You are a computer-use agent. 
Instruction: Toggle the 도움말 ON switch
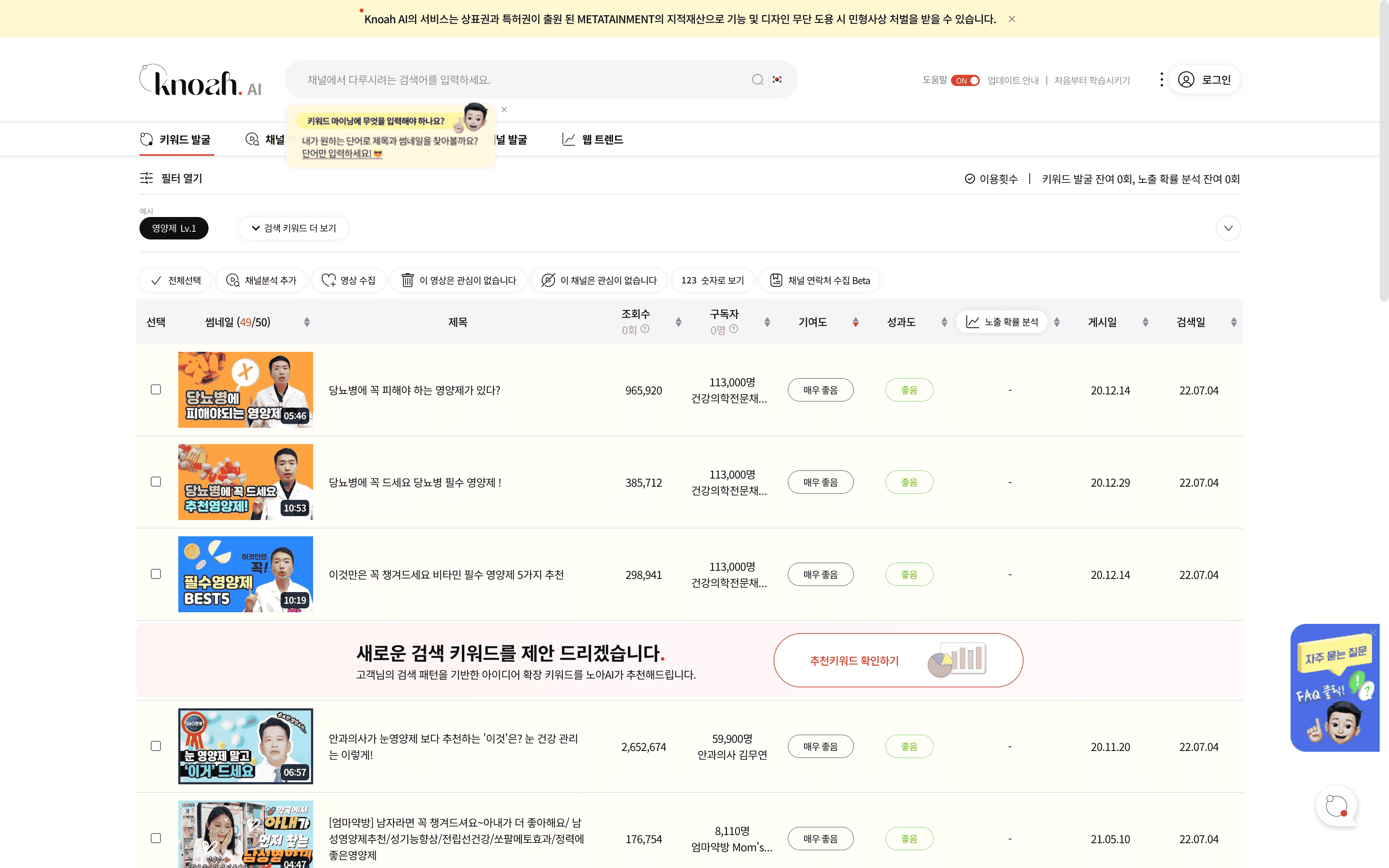pyautogui.click(x=965, y=80)
